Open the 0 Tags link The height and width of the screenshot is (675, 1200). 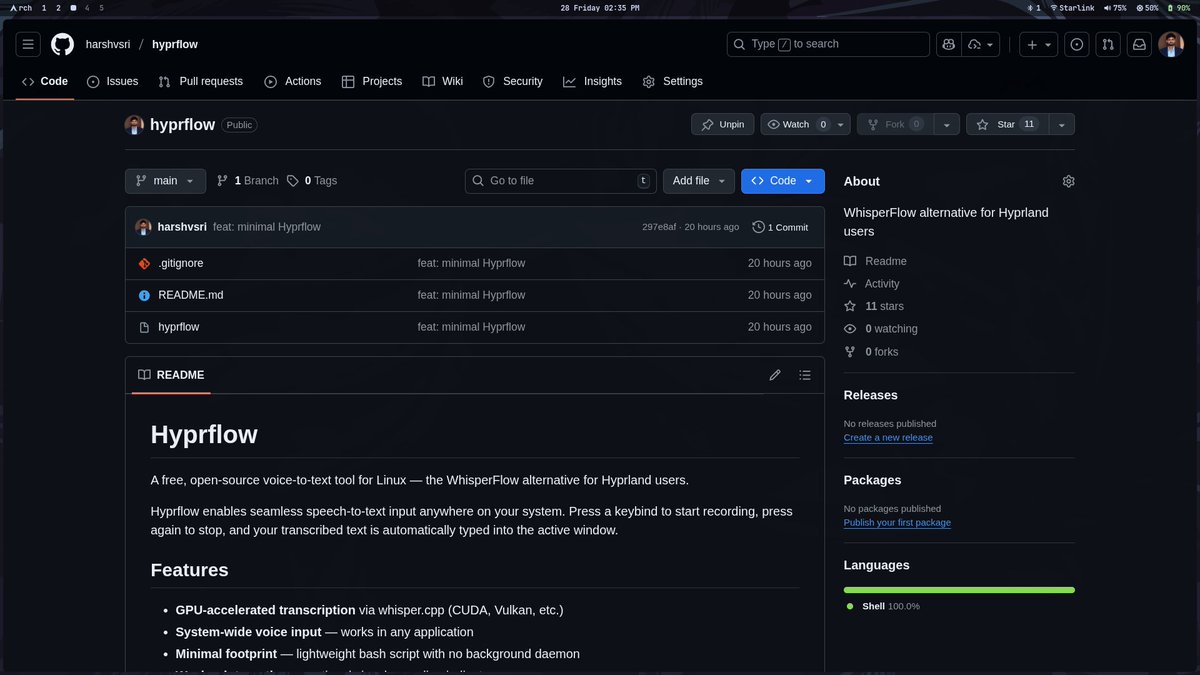pyautogui.click(x=312, y=181)
